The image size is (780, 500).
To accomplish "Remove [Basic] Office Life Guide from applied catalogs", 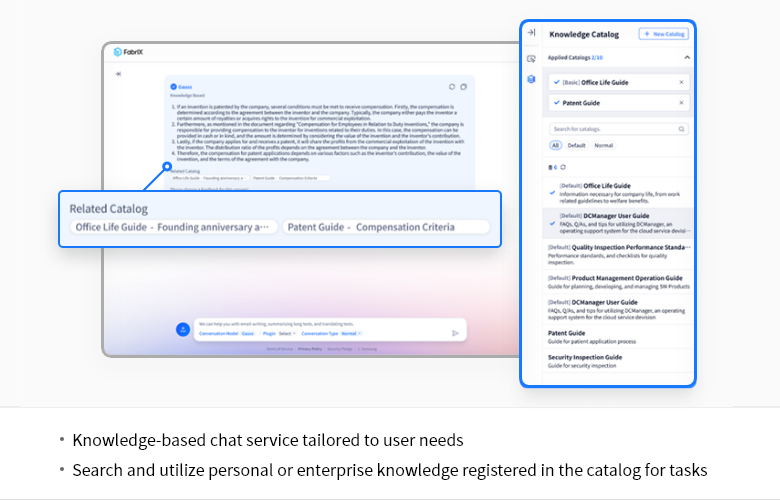I will pos(682,82).
